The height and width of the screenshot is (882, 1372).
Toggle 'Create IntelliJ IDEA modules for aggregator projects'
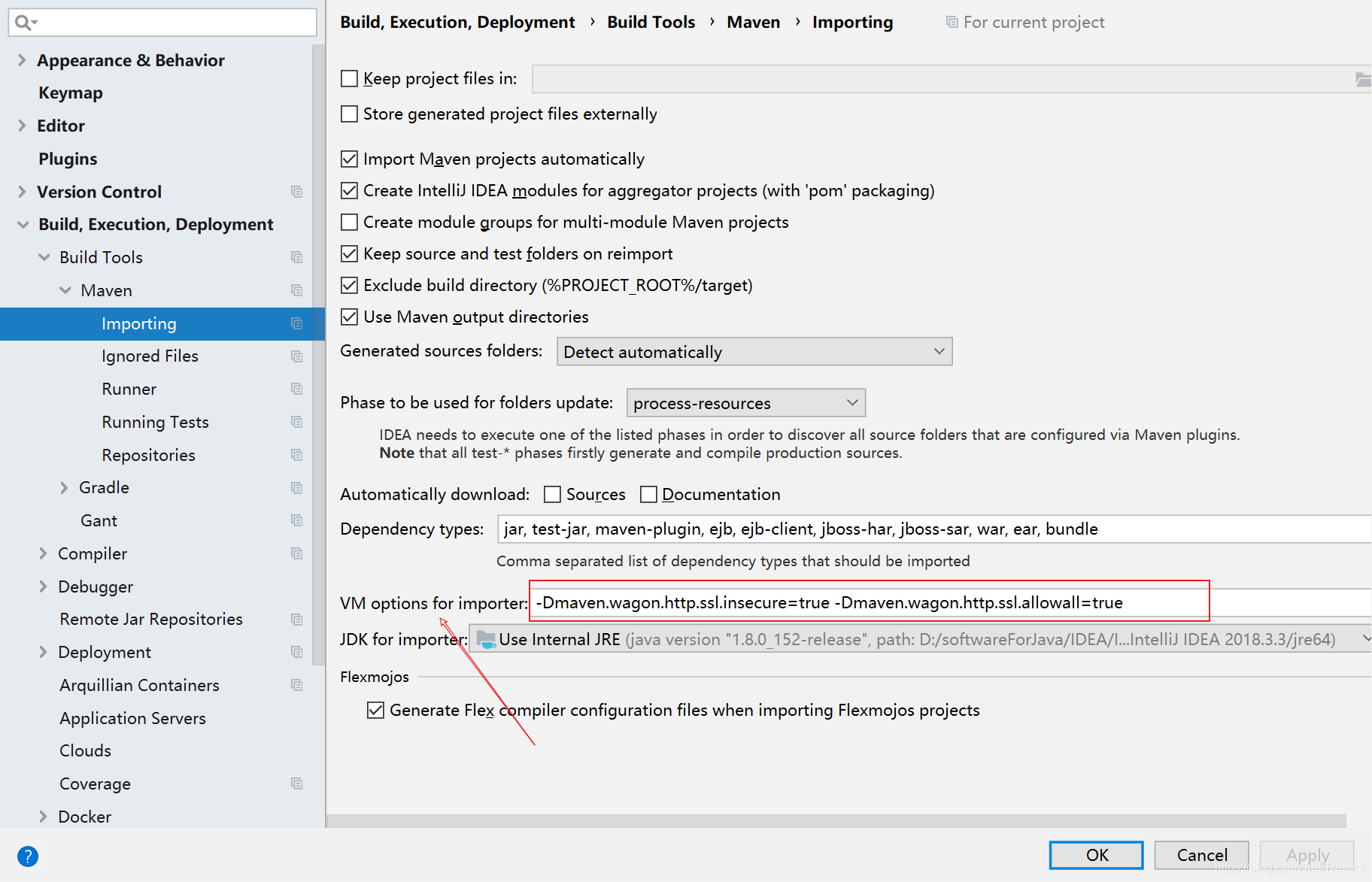(349, 190)
